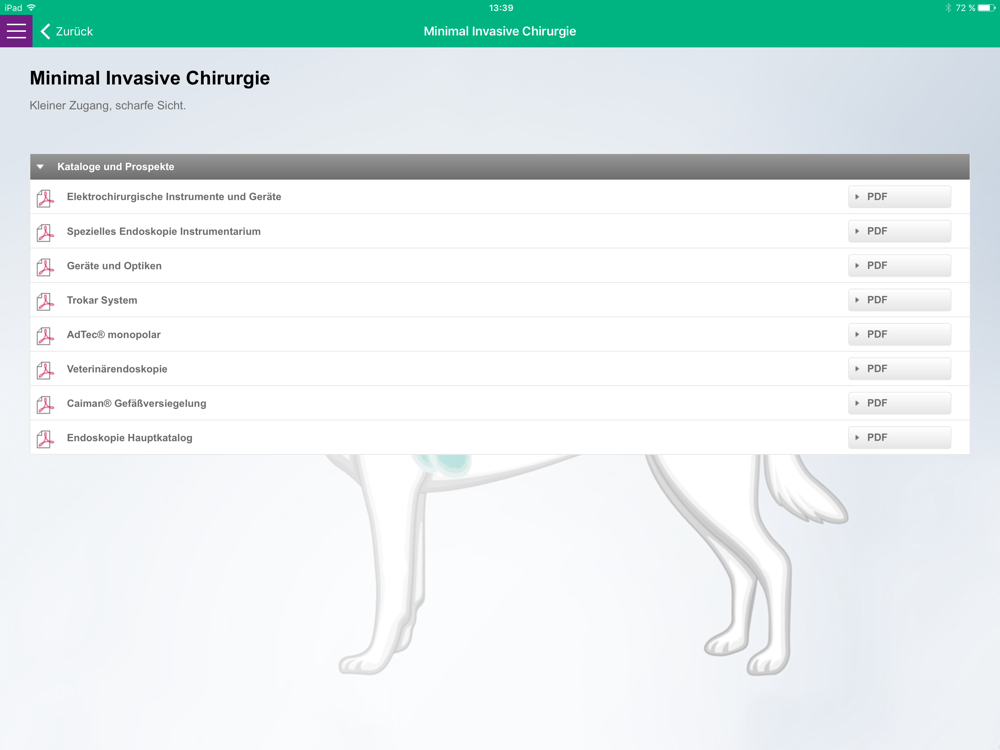Select the Endoskopie Hauptkatalog title
The width and height of the screenshot is (1000, 750).
(129, 438)
